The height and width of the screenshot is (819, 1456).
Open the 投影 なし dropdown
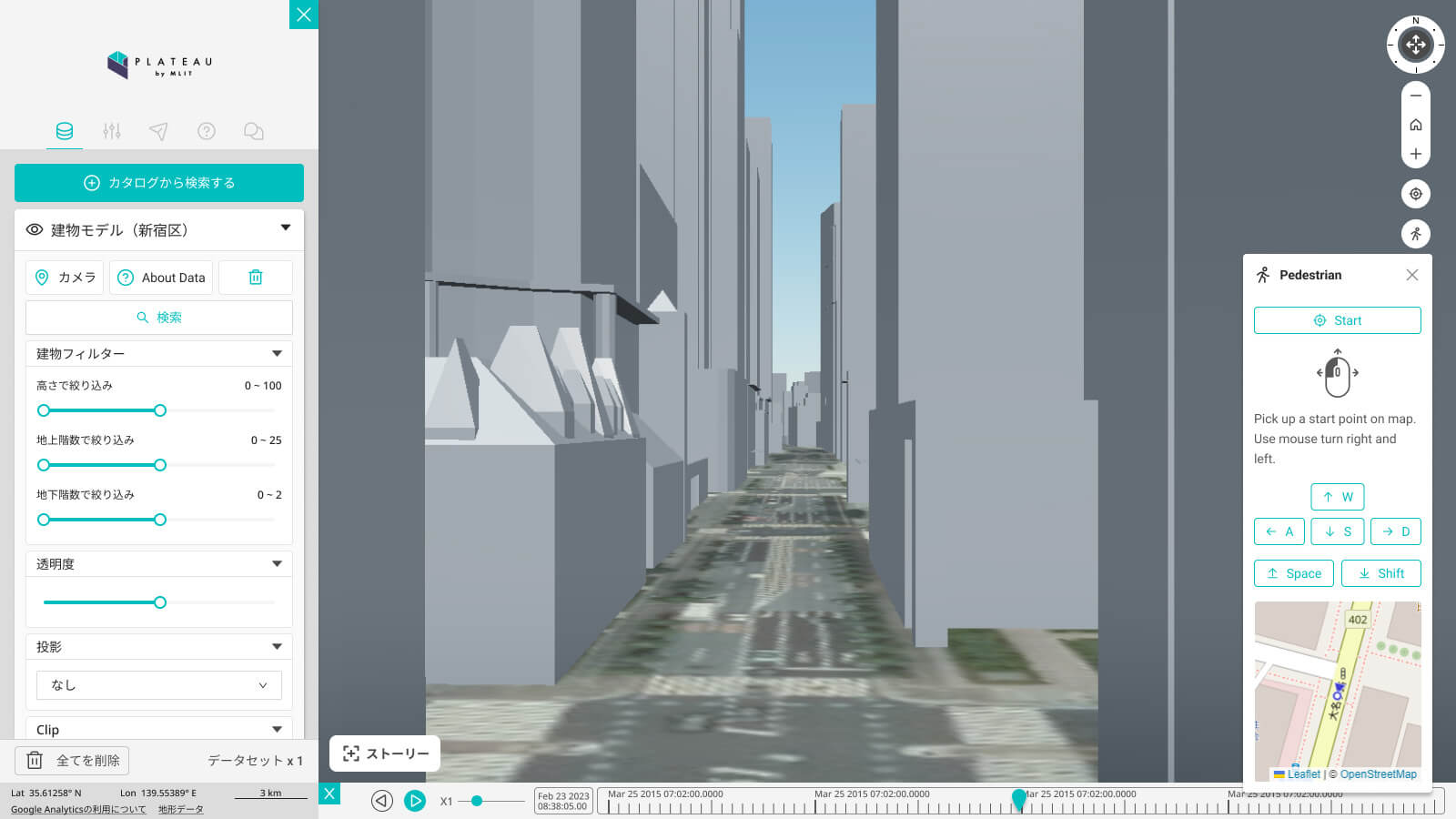click(159, 685)
